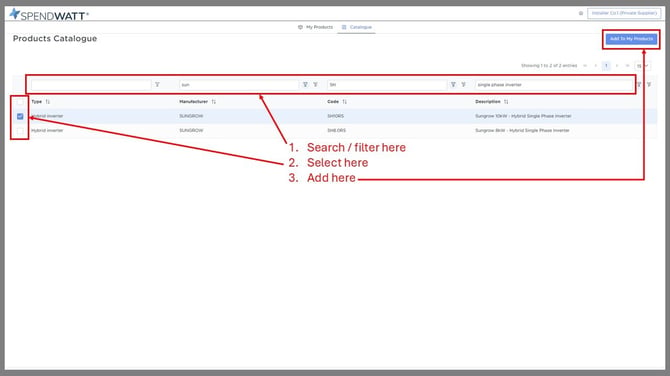Image resolution: width=670 pixels, height=376 pixels.
Task: Sort by Code using sort arrows
Action: click(344, 102)
